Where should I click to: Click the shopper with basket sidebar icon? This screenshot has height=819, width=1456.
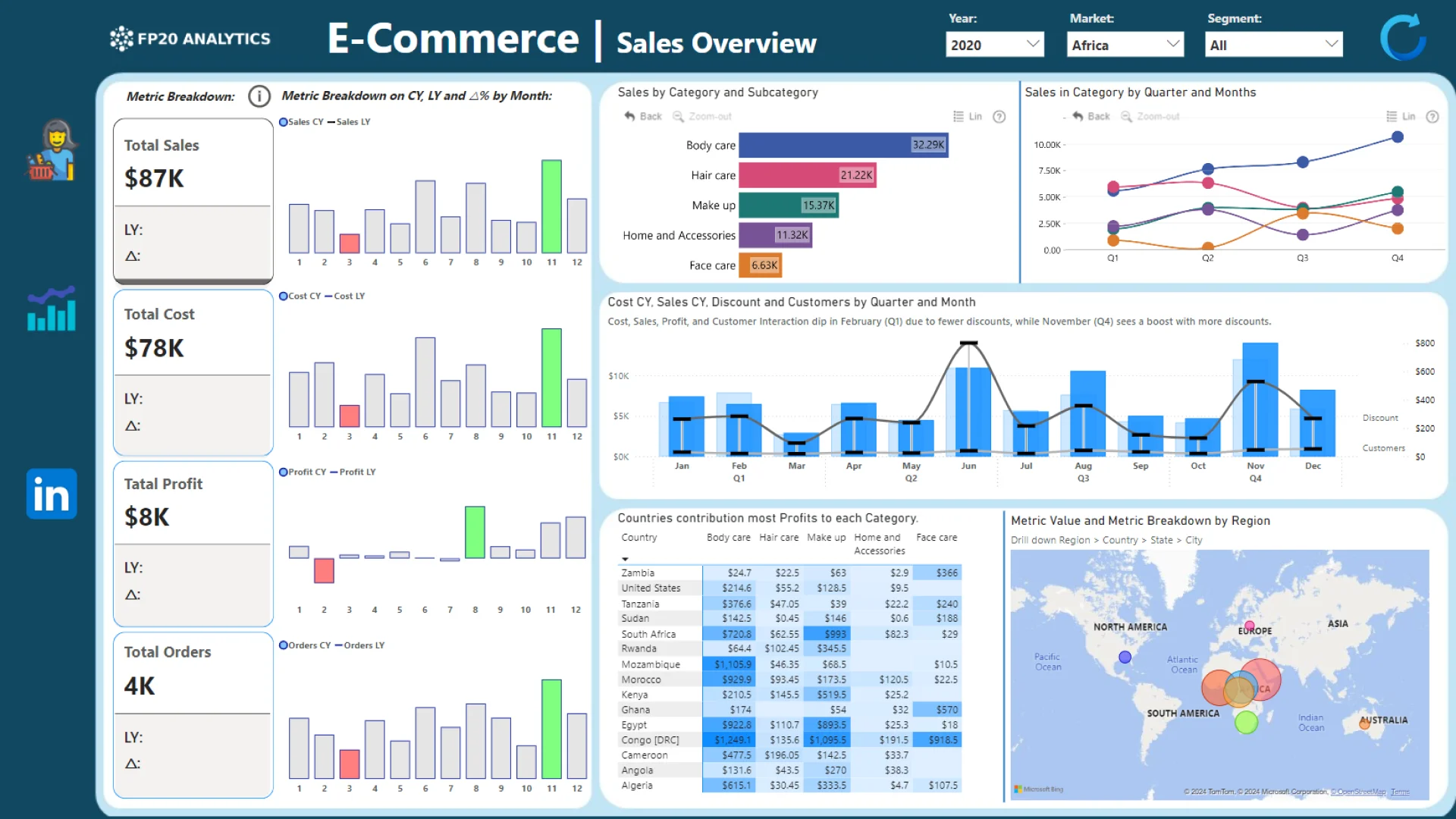(x=52, y=150)
